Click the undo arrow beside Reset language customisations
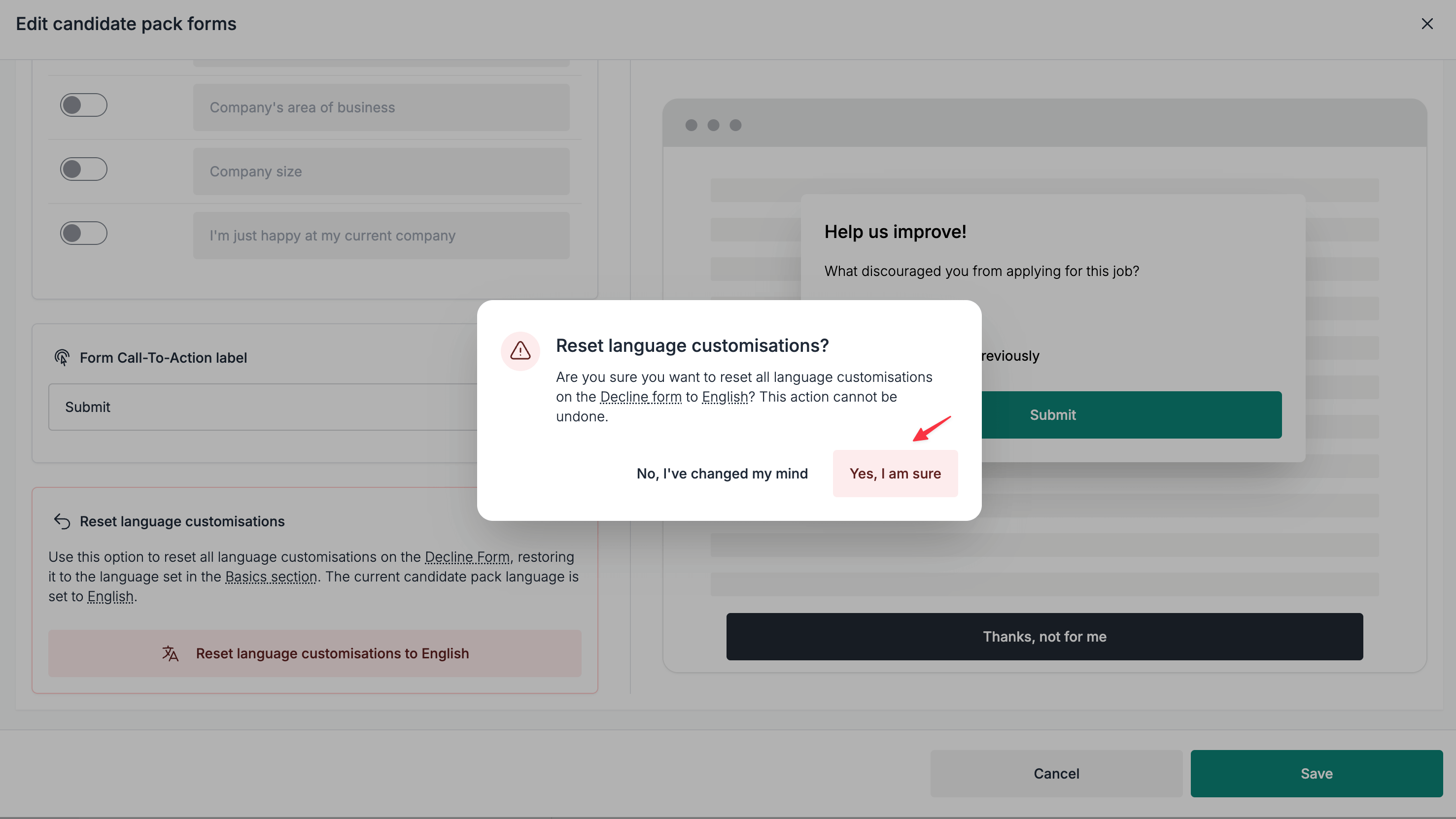Screen dimensions: 1456x819 pyautogui.click(x=62, y=521)
